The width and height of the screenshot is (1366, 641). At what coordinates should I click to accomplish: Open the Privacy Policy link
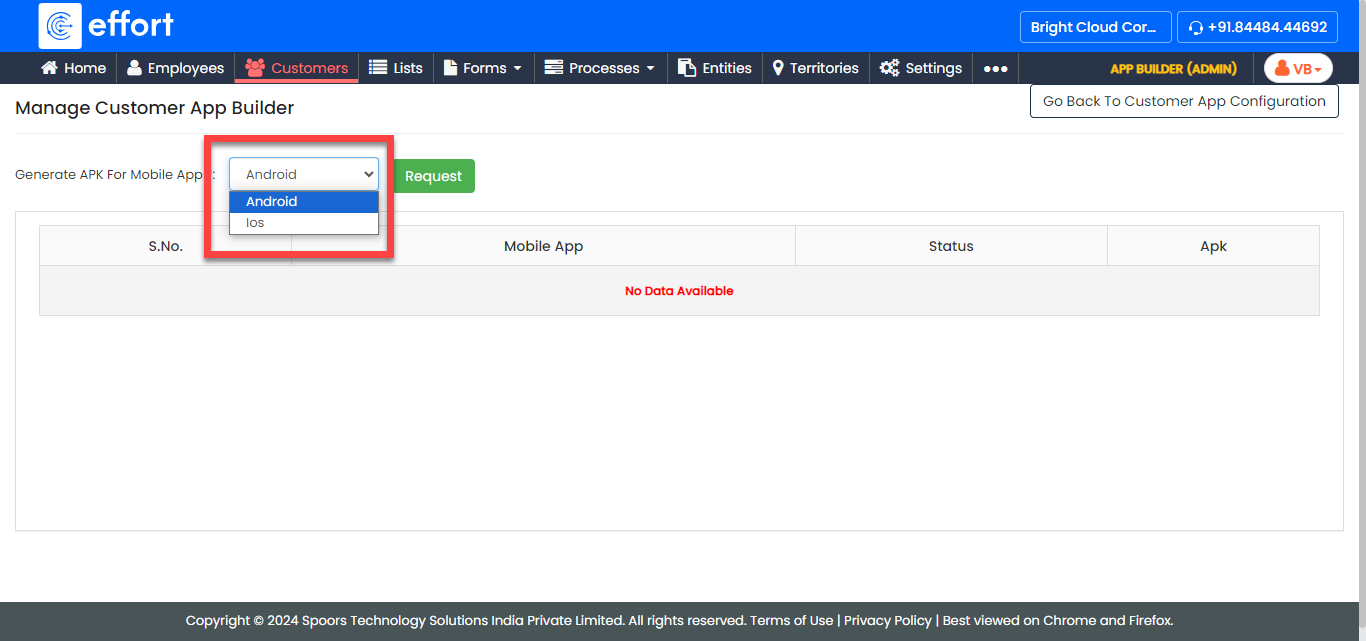(x=887, y=620)
